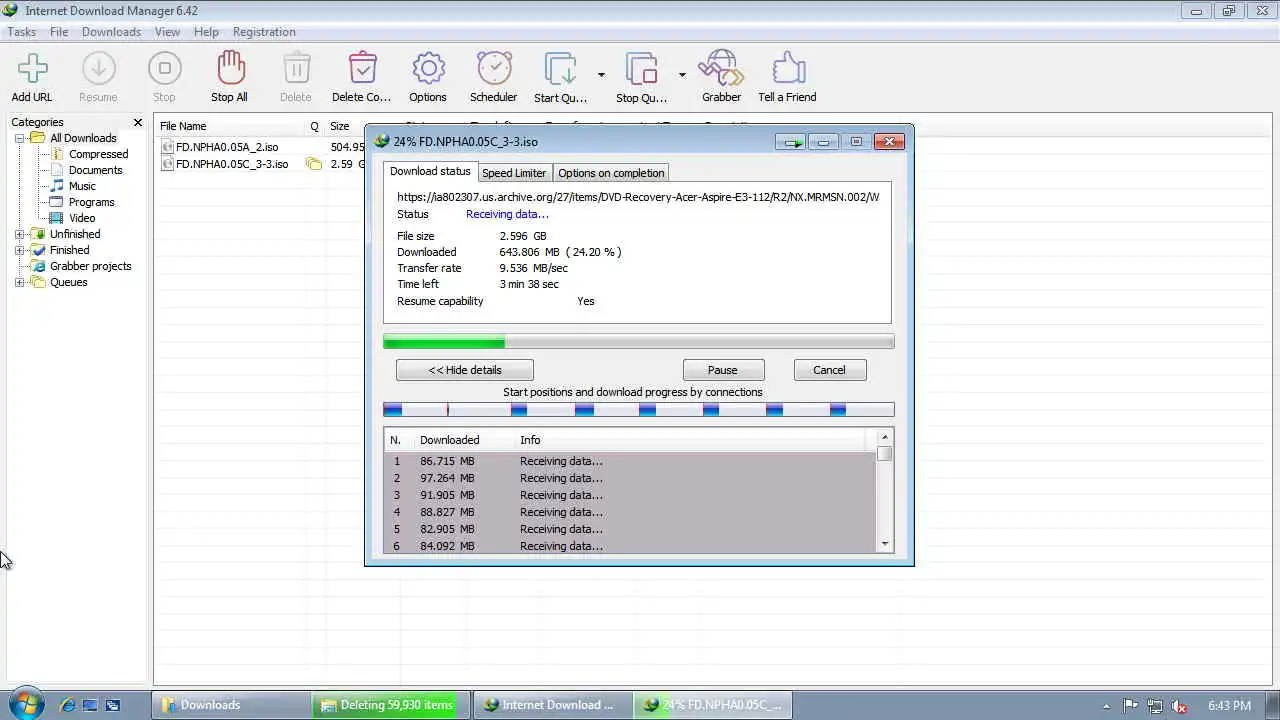Select the Programs category
Viewport: 1280px width, 720px height.
[91, 202]
